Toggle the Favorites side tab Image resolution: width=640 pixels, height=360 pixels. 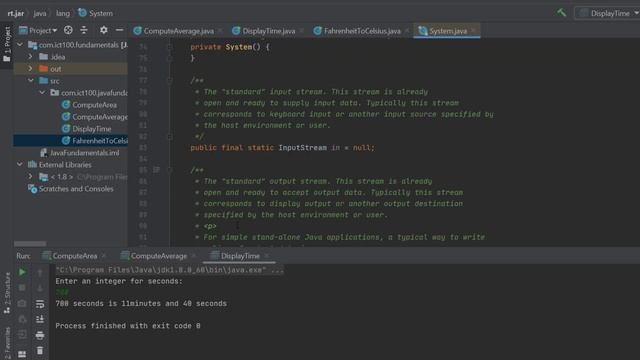(x=7, y=343)
